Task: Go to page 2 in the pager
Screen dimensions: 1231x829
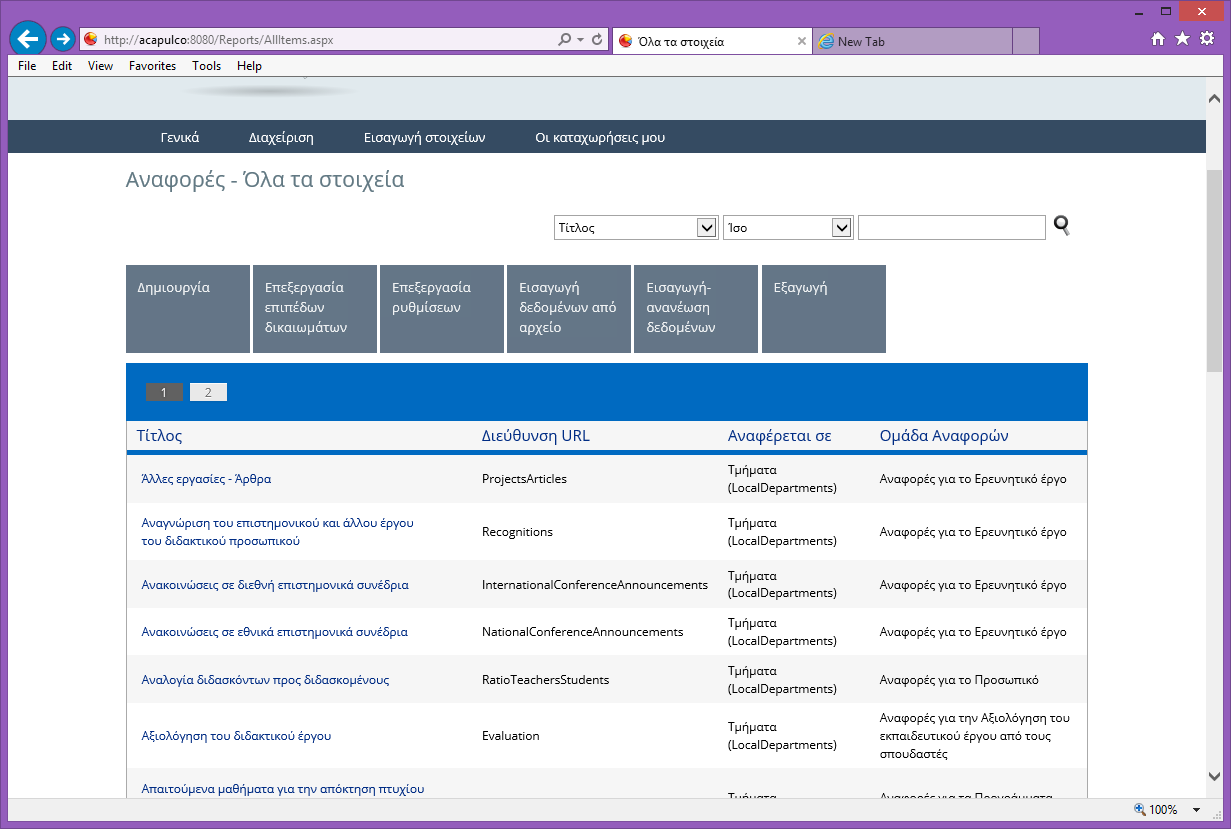Action: 208,392
